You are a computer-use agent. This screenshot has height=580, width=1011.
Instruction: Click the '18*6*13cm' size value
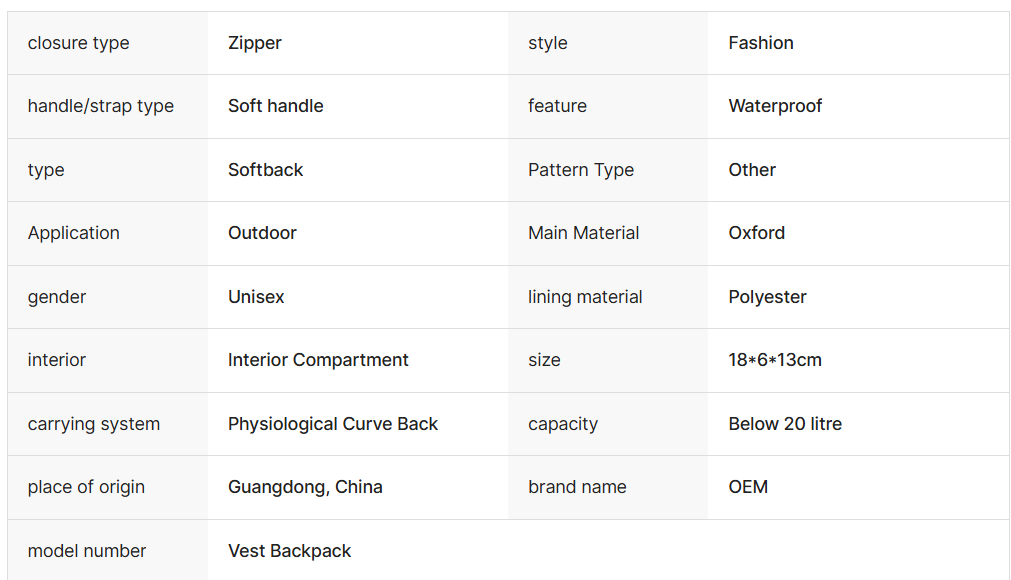coord(775,360)
